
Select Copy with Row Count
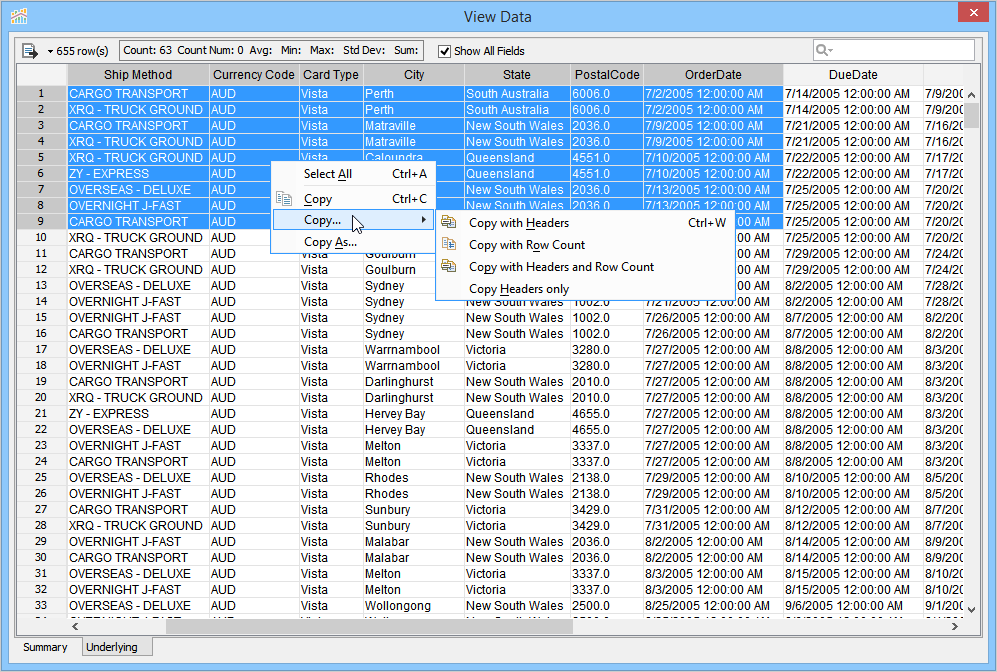pos(585,245)
